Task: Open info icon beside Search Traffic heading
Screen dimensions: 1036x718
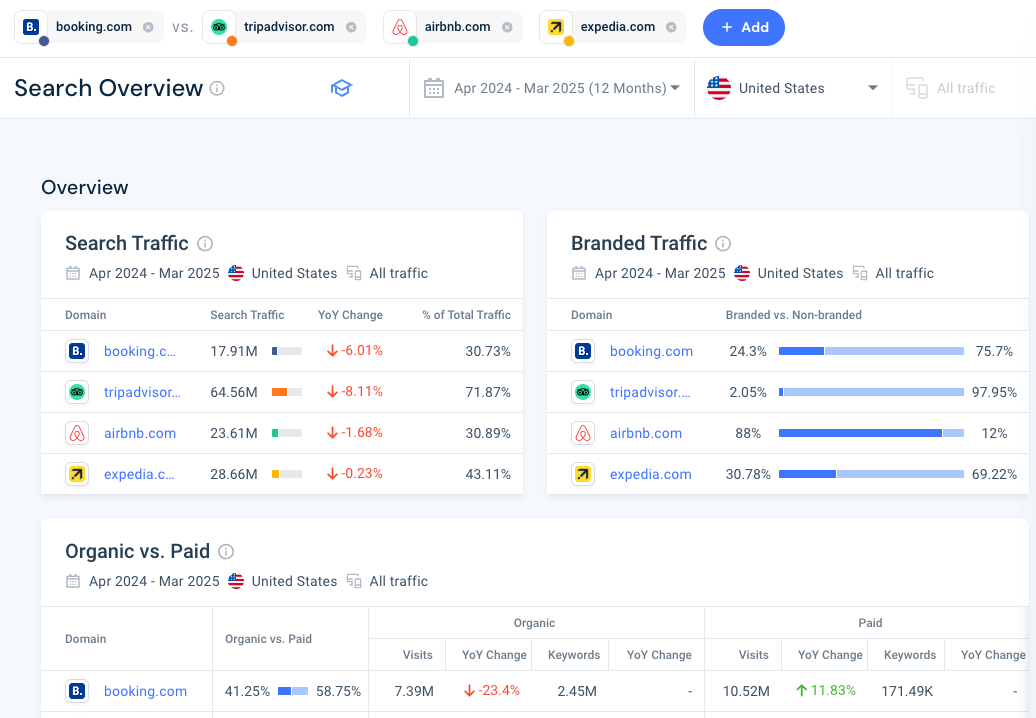Action: pyautogui.click(x=205, y=244)
